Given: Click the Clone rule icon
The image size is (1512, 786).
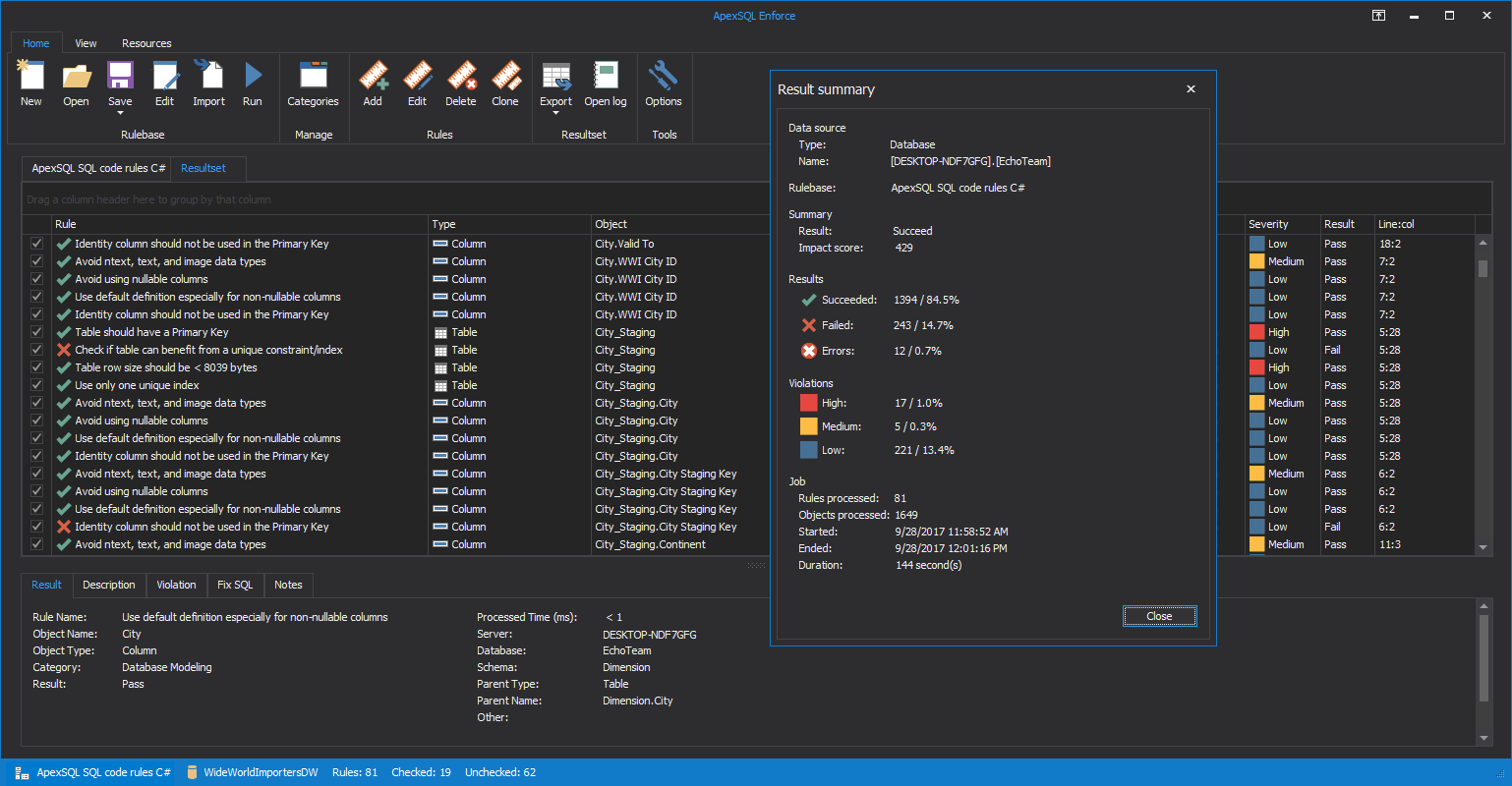Looking at the screenshot, I should 505,76.
